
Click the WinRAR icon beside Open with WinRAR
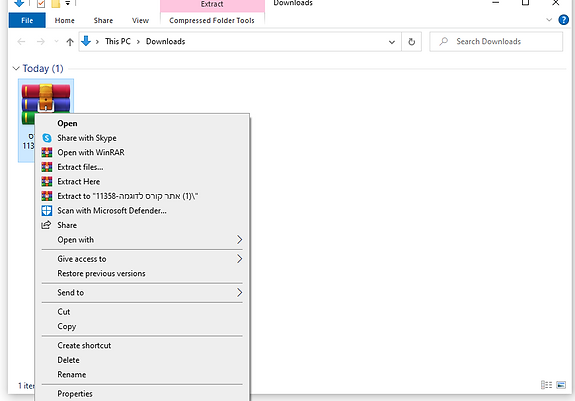pyautogui.click(x=47, y=152)
